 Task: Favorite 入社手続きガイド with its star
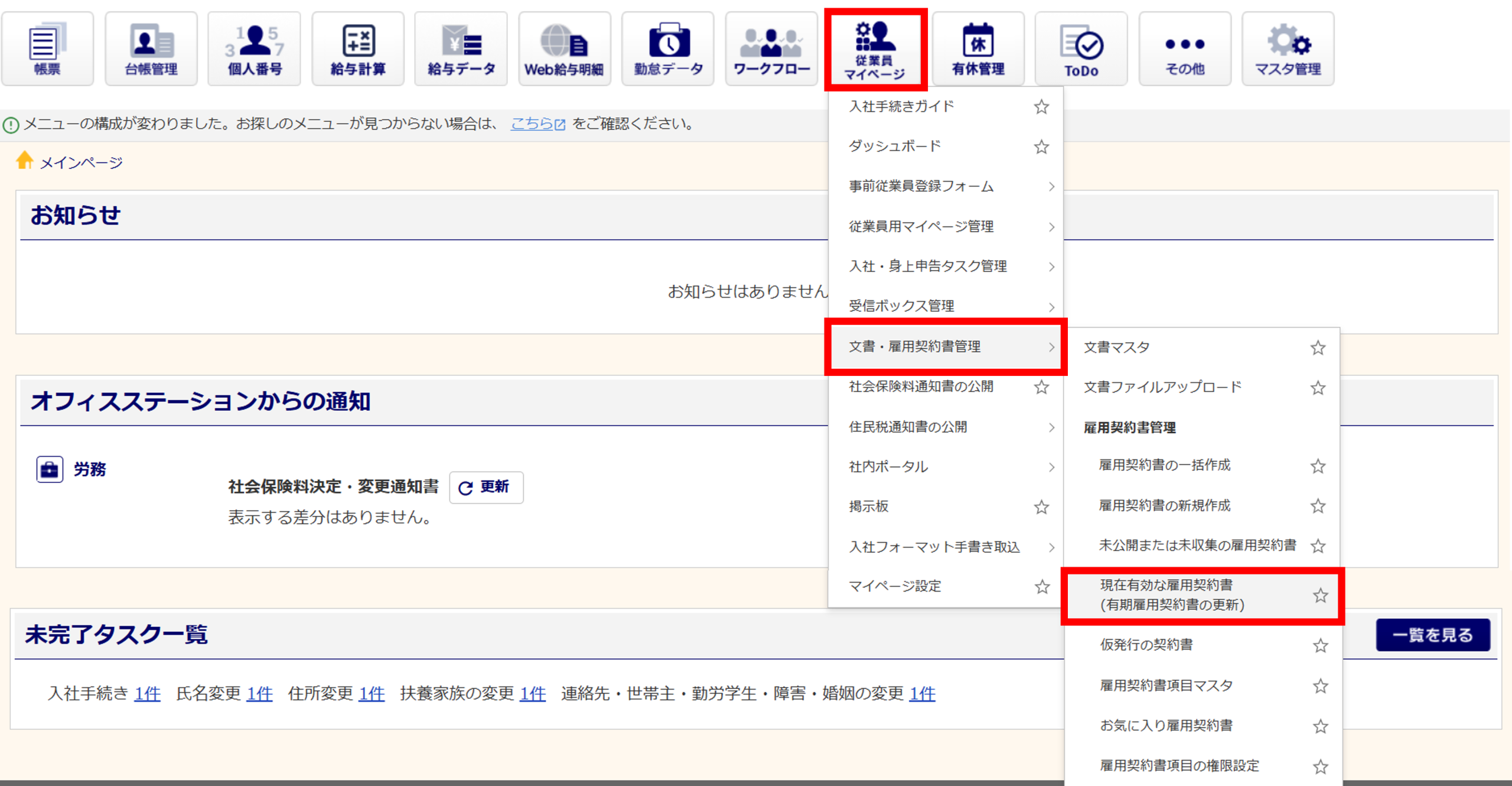[x=1041, y=107]
